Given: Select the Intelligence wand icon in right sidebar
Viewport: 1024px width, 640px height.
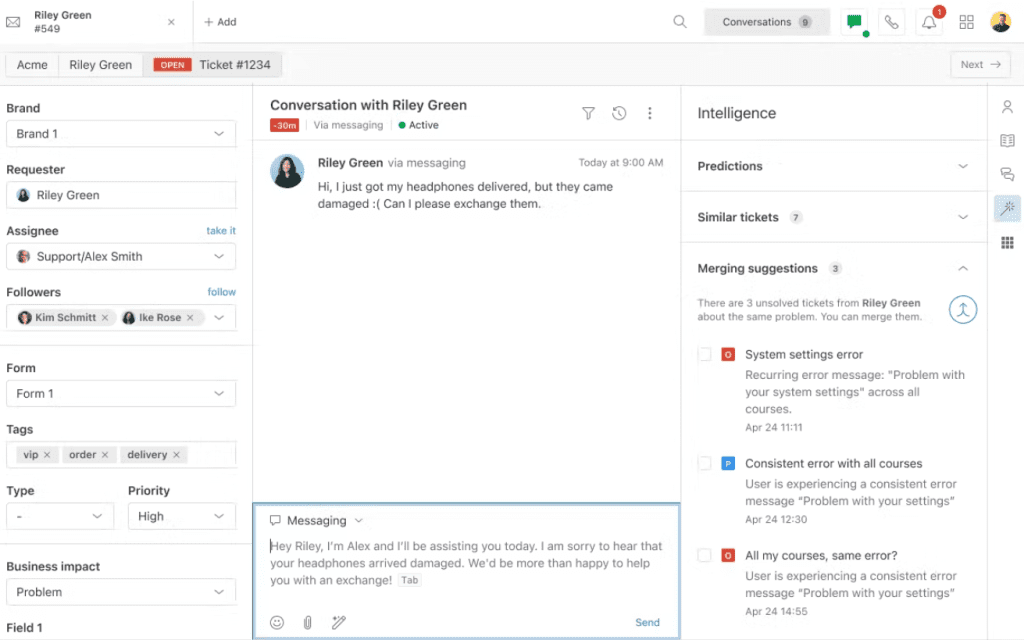Looking at the screenshot, I should 1007,208.
